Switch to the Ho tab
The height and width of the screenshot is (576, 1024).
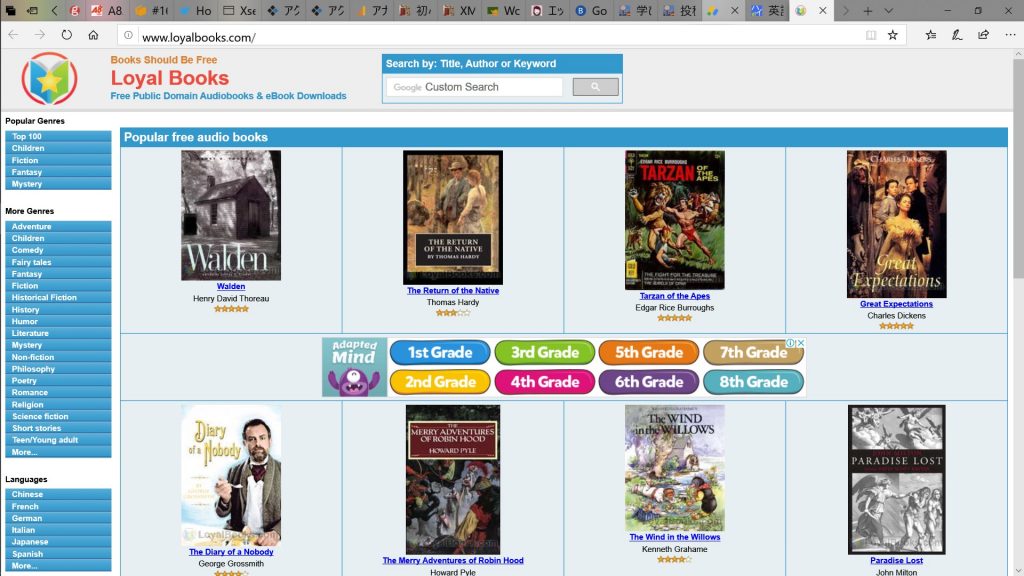pos(195,10)
